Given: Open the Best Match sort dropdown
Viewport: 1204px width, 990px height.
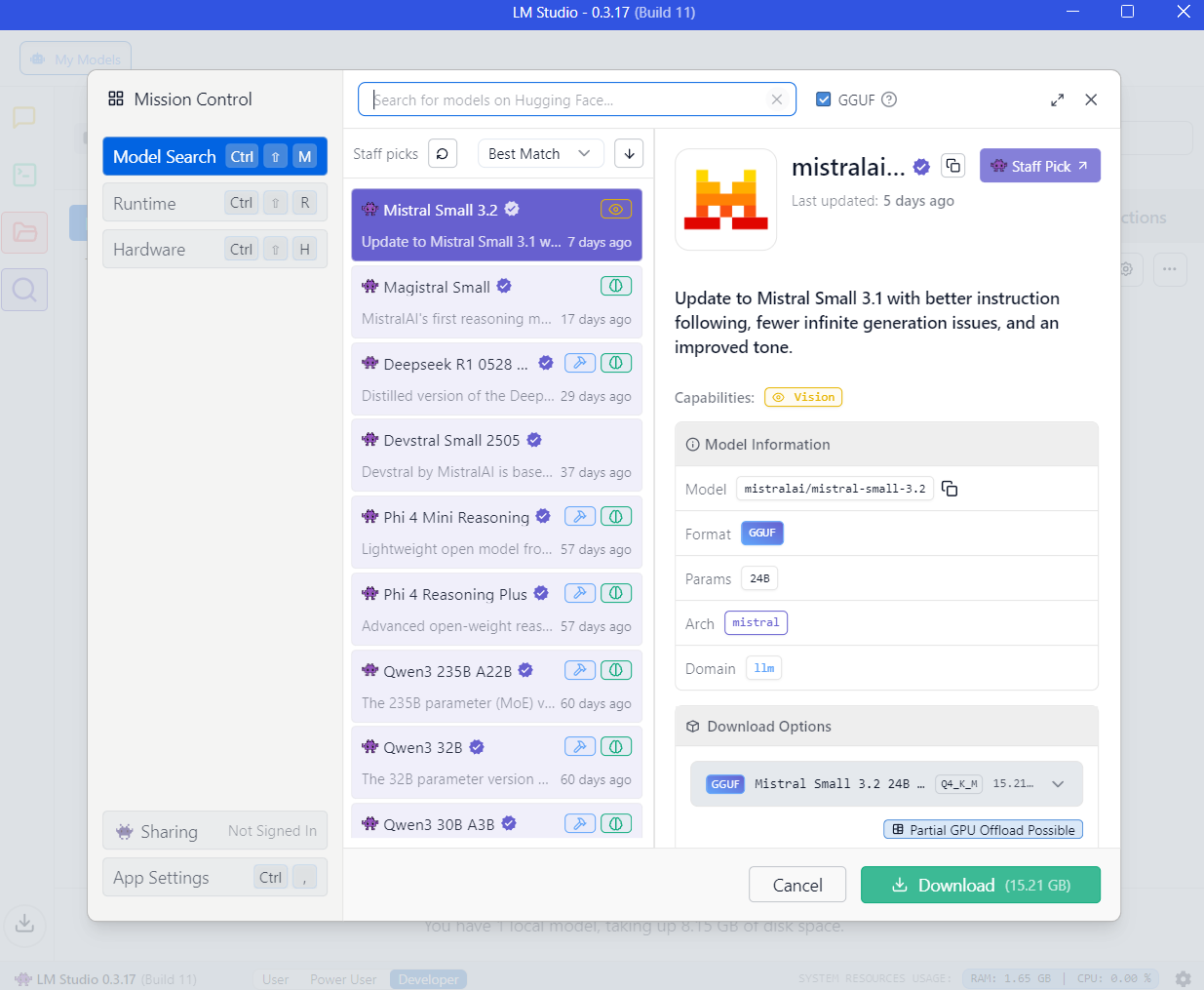Looking at the screenshot, I should [541, 153].
